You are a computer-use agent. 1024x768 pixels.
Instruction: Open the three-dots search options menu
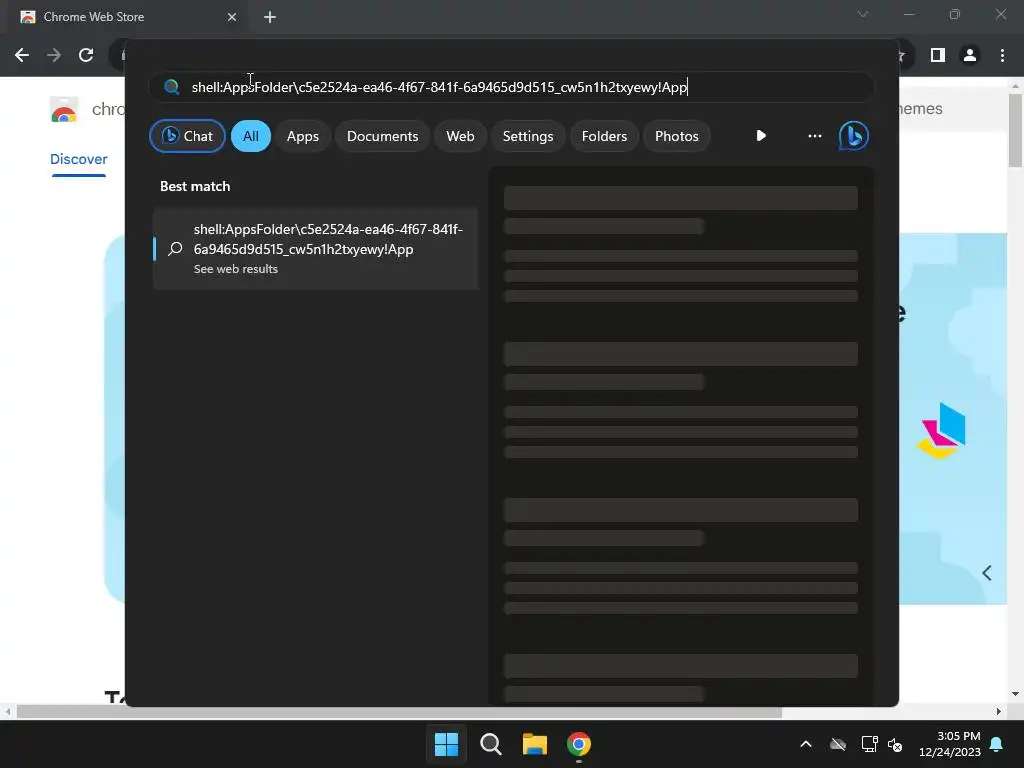coord(814,136)
